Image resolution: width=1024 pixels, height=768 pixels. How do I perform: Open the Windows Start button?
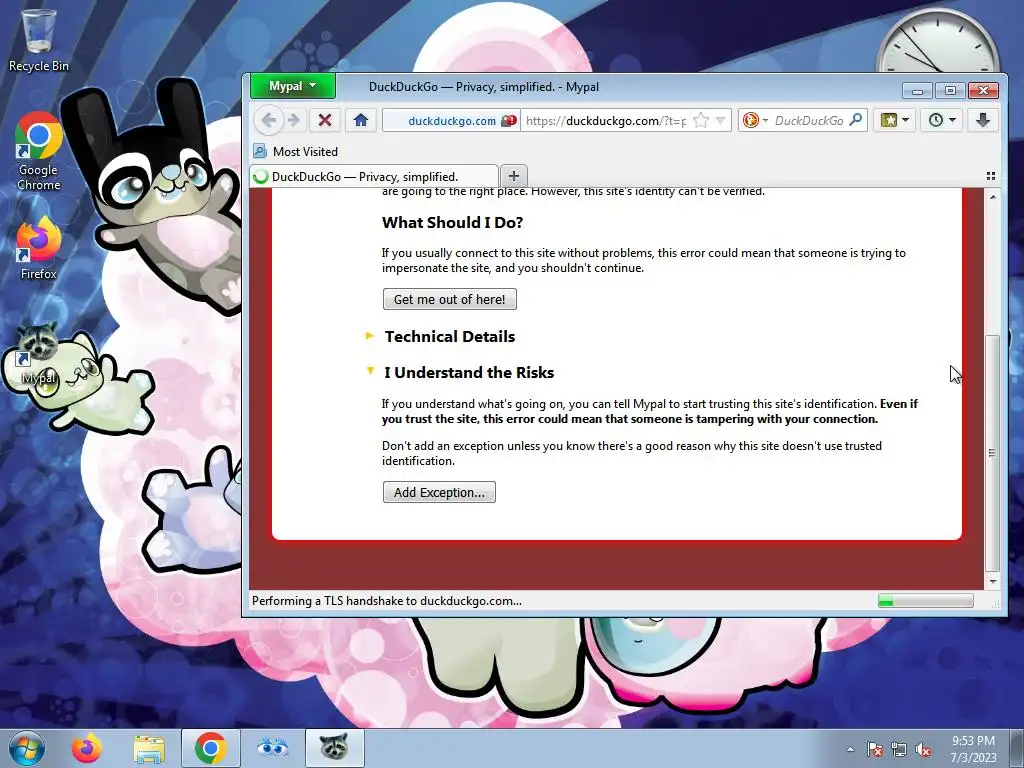(27, 748)
